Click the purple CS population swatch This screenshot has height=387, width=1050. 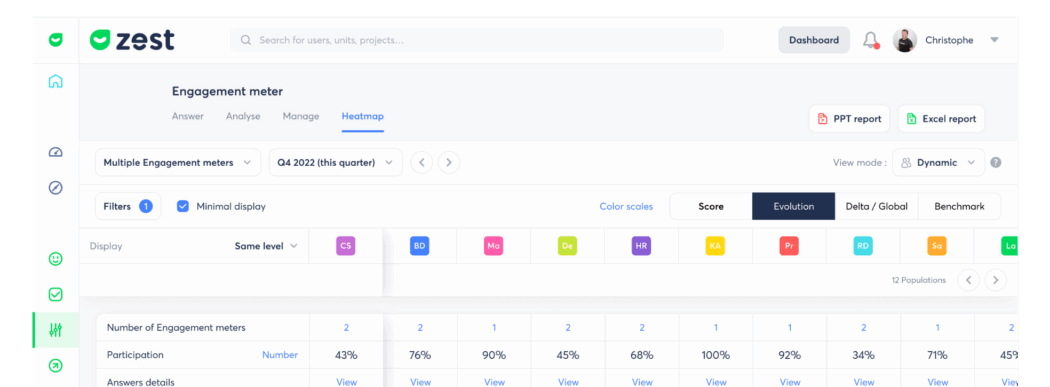(346, 246)
